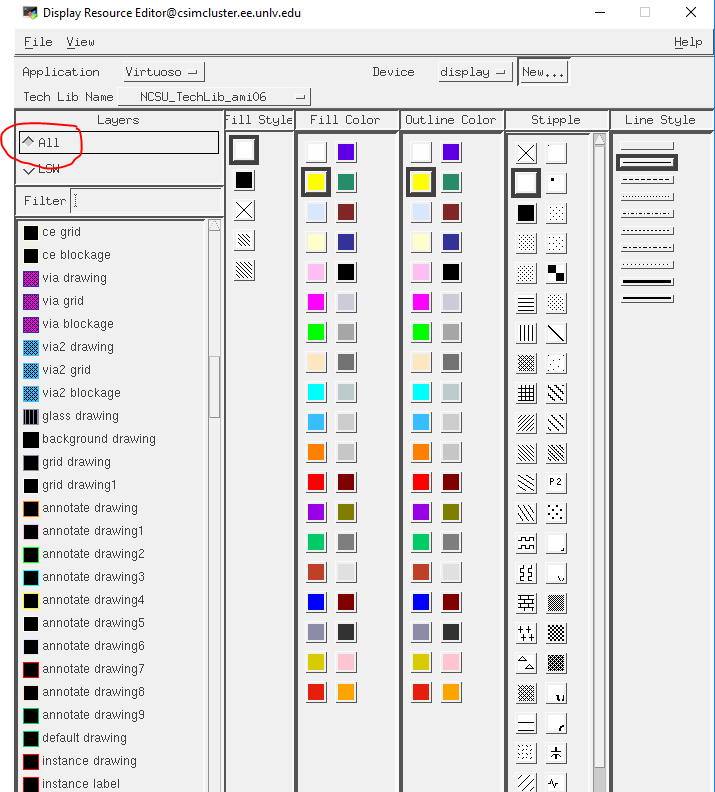Viewport: 715px width, 792px height.
Task: Choose the checkerboard stipple pattern
Action: click(556, 273)
